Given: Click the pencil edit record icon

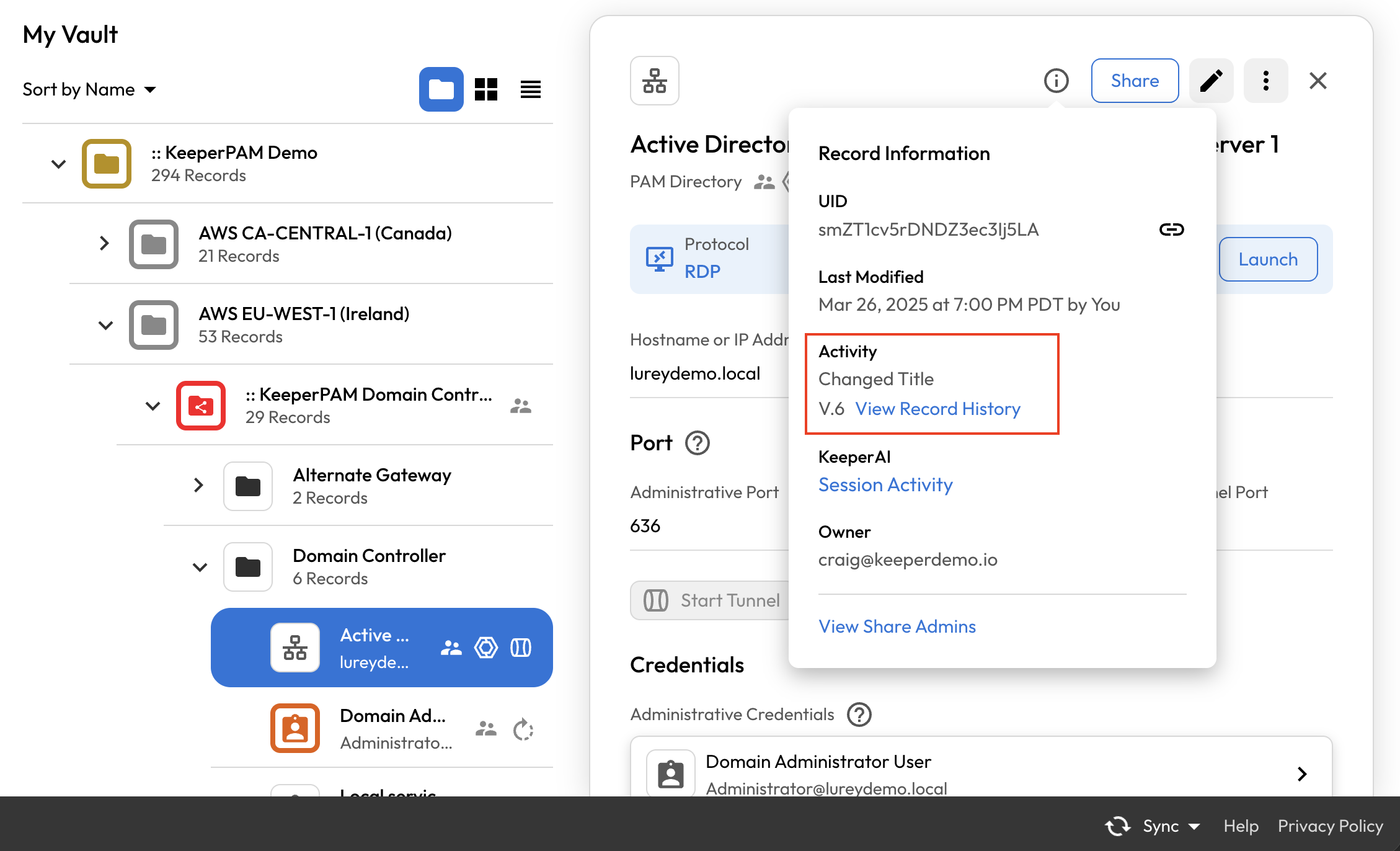Looking at the screenshot, I should [x=1211, y=81].
